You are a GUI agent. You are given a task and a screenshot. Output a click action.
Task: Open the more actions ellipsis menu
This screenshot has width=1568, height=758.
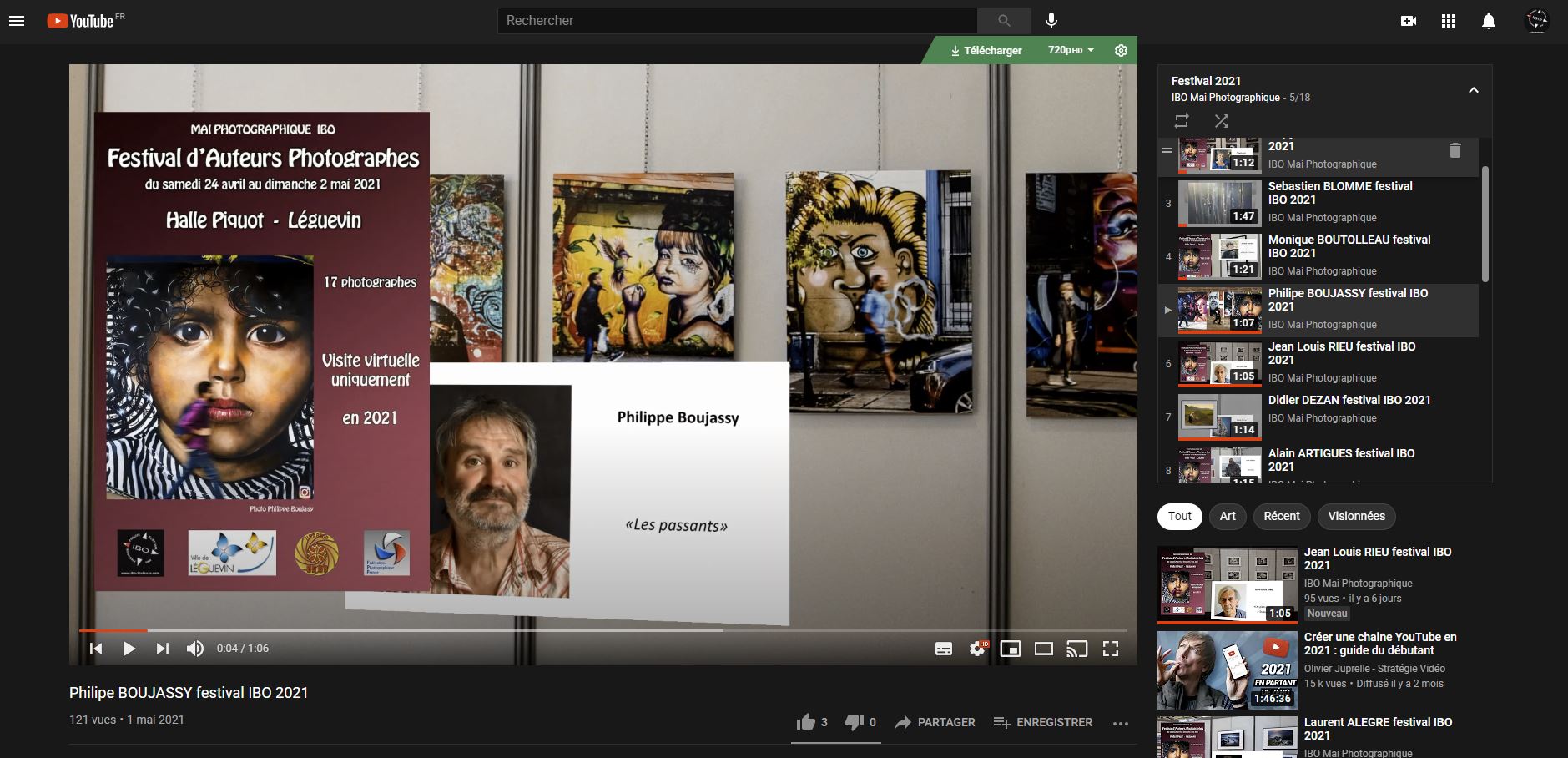(1121, 723)
